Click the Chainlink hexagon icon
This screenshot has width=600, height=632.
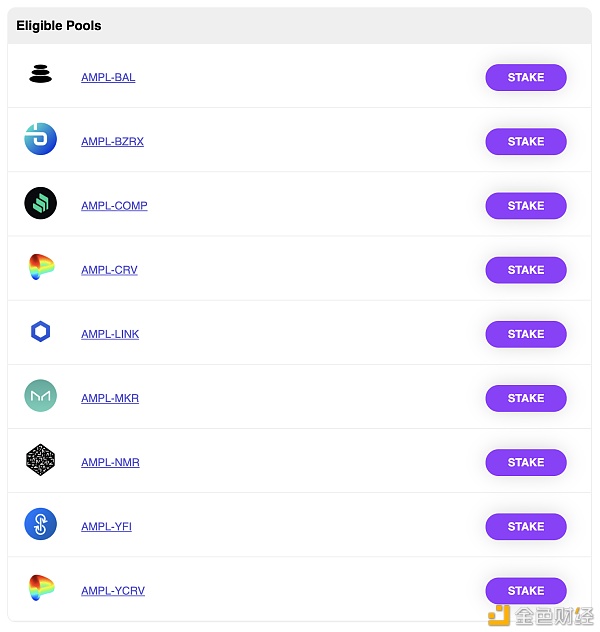click(40, 331)
